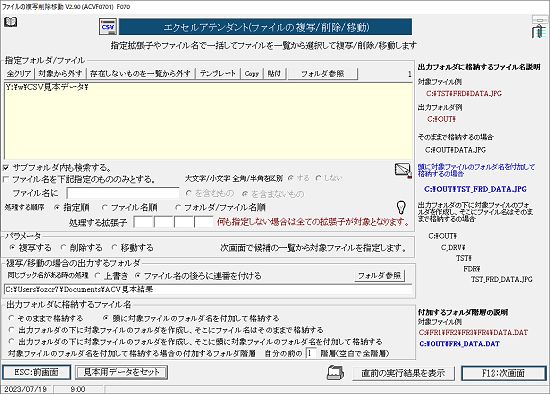Screen dimensions: 550x394
Task: Click ESC:前画面 button
Action: [x=36, y=373]
